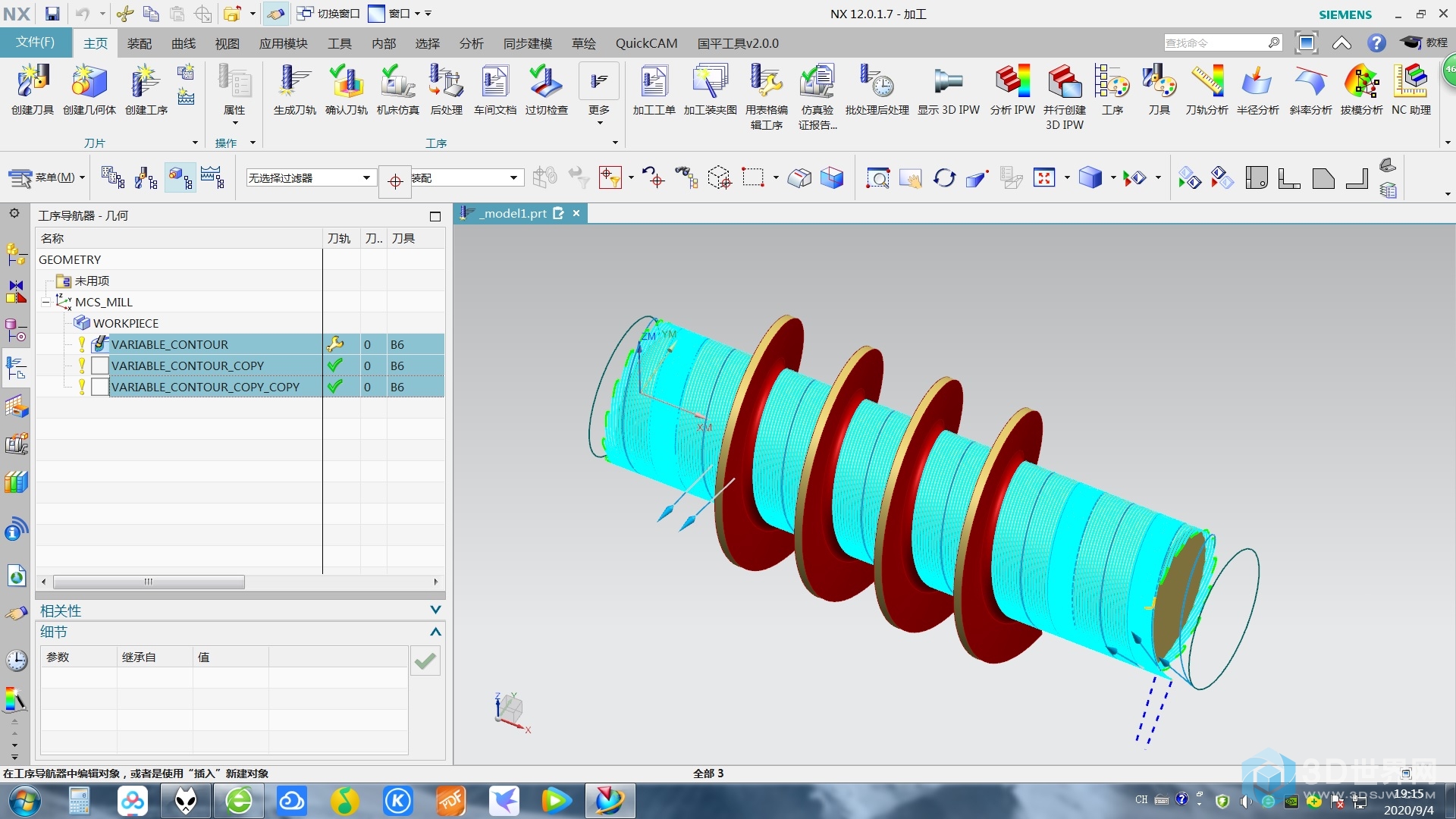Click the 刀具 palette button
Viewport: 1456px width, 819px height.
click(1159, 89)
